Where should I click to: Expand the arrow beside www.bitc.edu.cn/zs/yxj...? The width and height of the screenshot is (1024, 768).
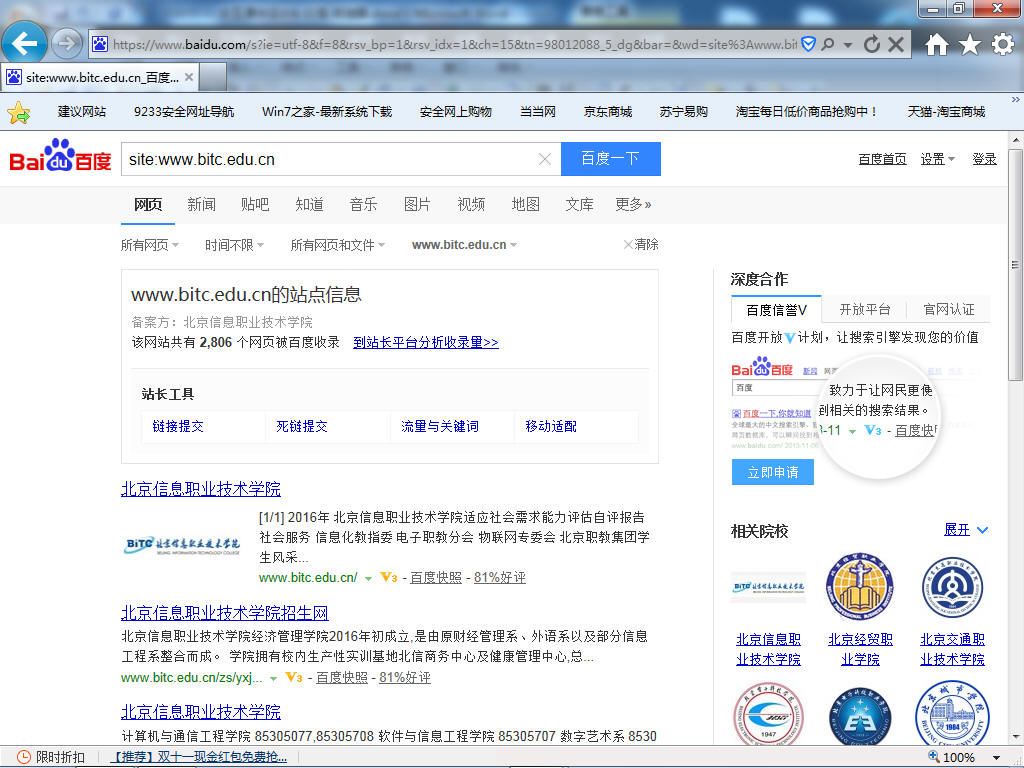pyautogui.click(x=274, y=679)
